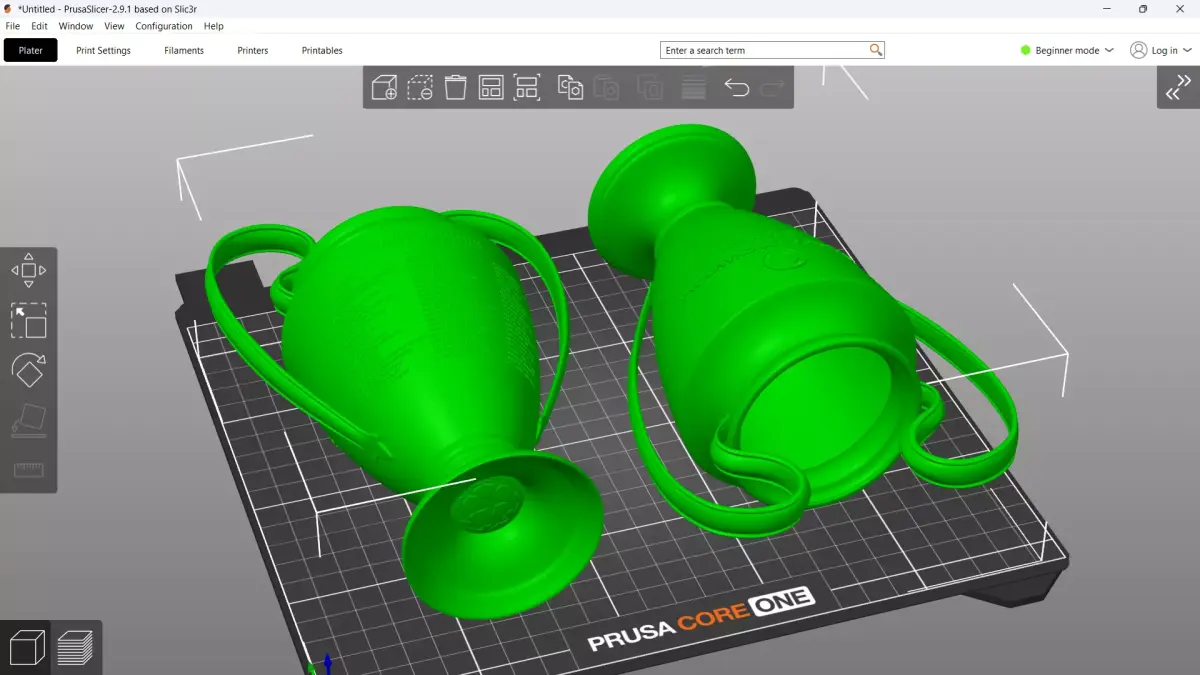The width and height of the screenshot is (1200, 675).
Task: Open the Window menu
Action: 76,26
